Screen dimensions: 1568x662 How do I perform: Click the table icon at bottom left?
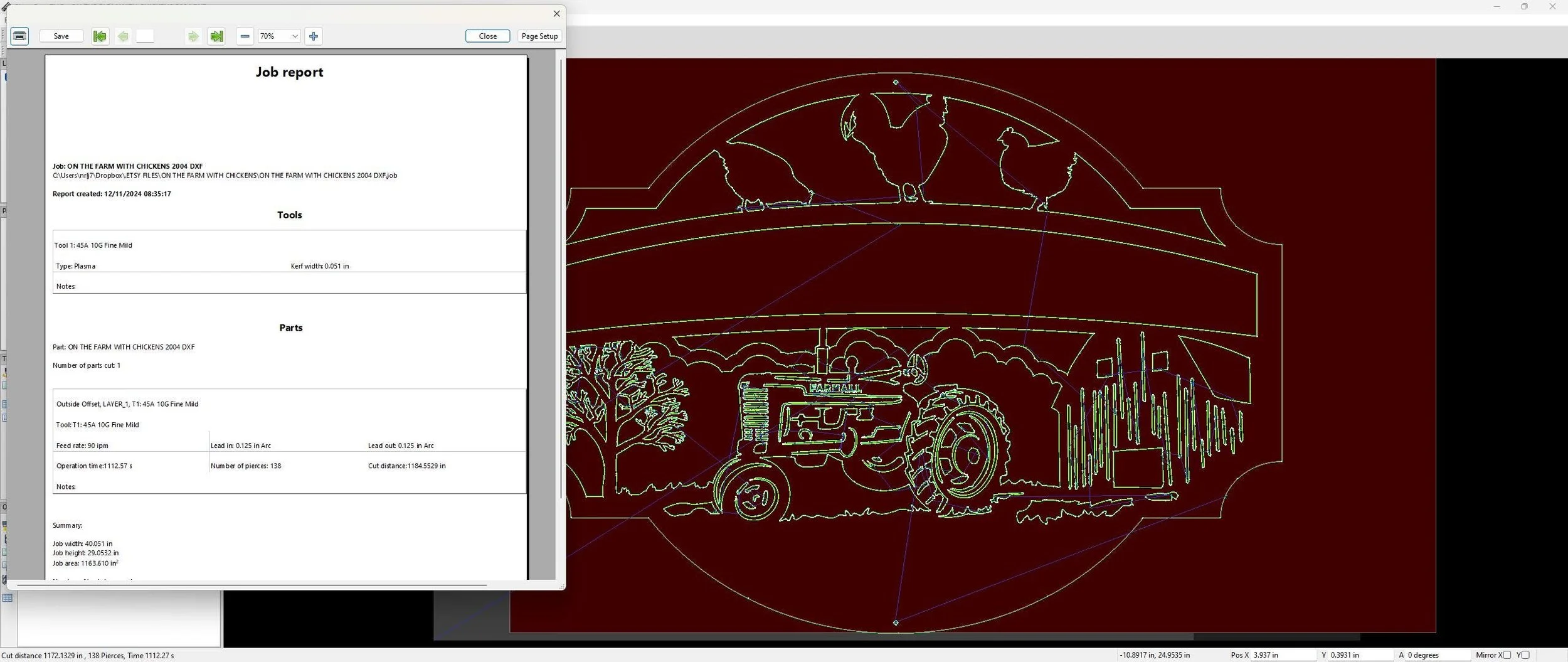click(x=8, y=598)
